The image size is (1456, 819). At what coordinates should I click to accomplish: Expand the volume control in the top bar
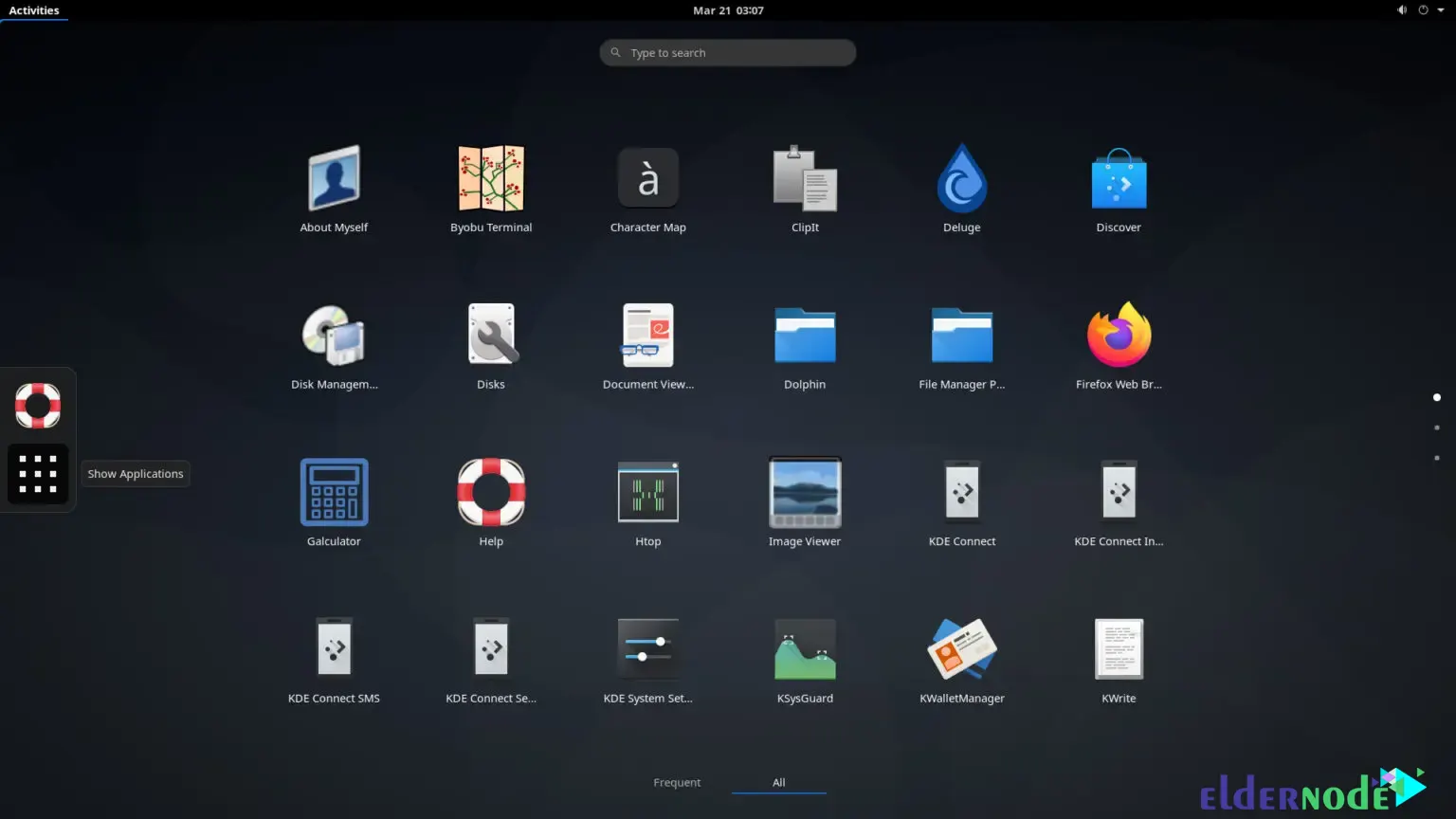[1401, 9]
